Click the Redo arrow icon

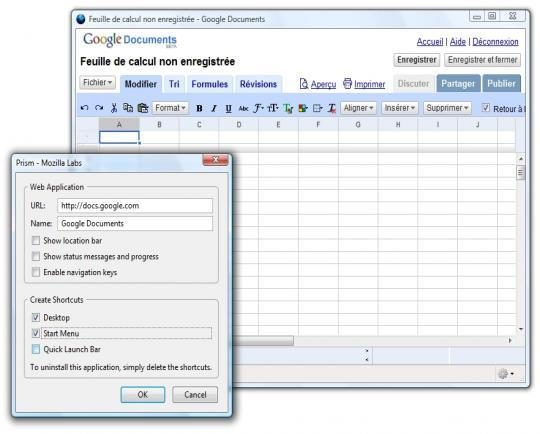pyautogui.click(x=99, y=108)
